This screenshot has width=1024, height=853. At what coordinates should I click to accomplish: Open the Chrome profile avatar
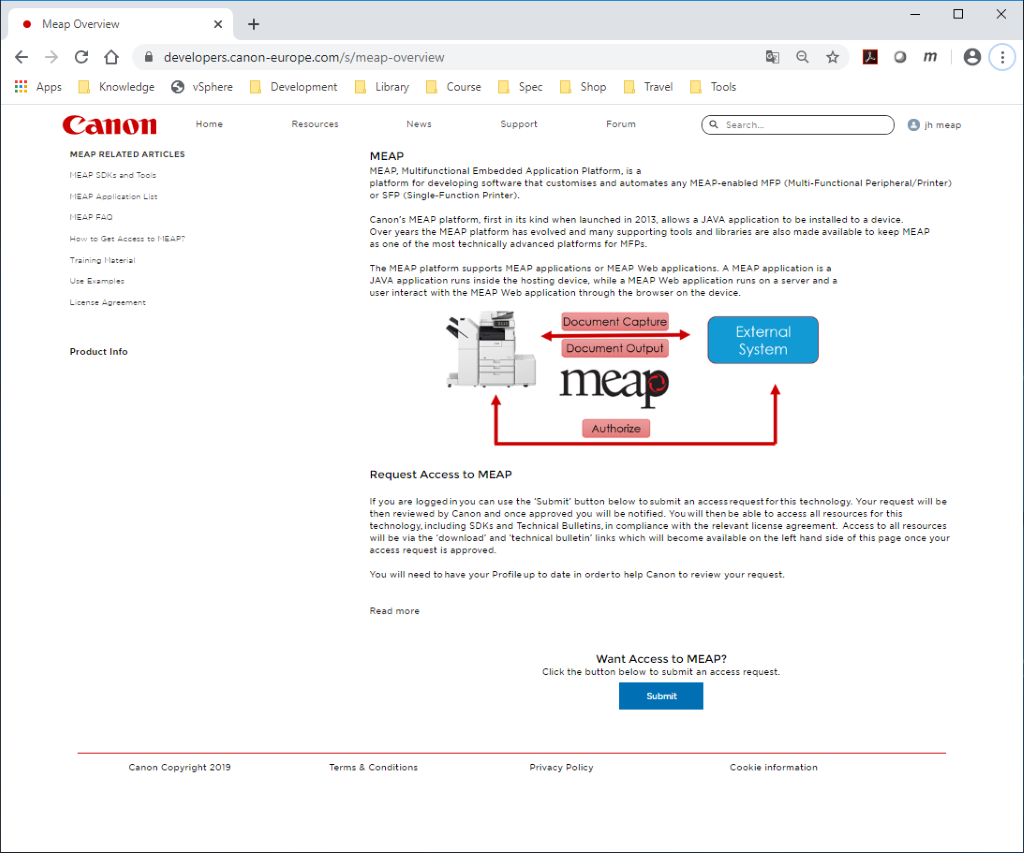(971, 57)
